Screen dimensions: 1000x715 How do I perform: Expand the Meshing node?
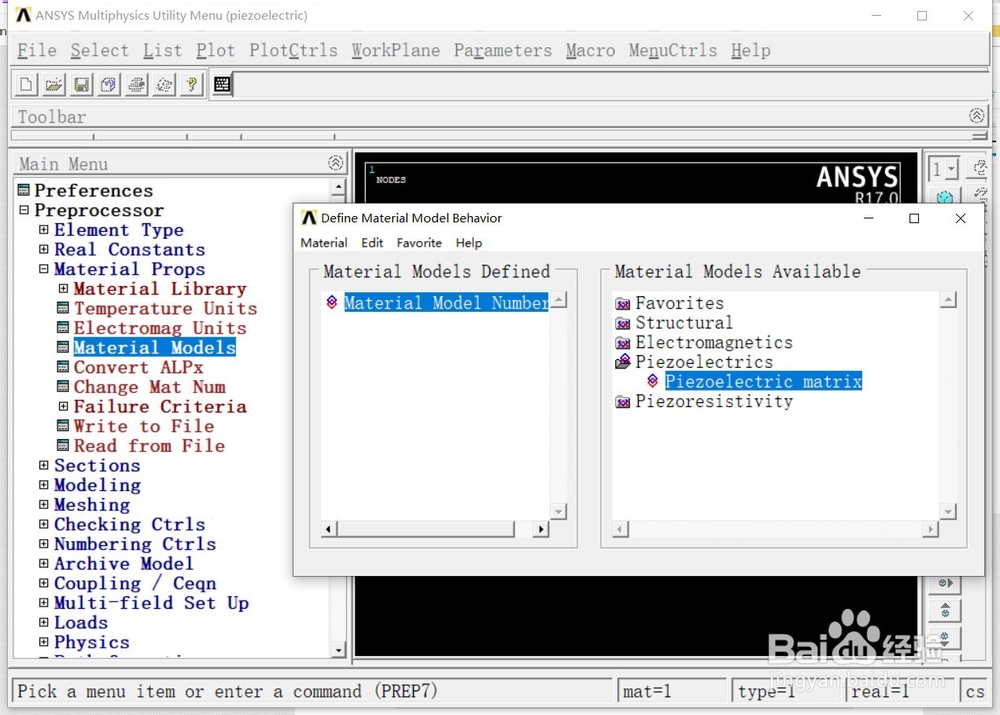click(x=43, y=505)
